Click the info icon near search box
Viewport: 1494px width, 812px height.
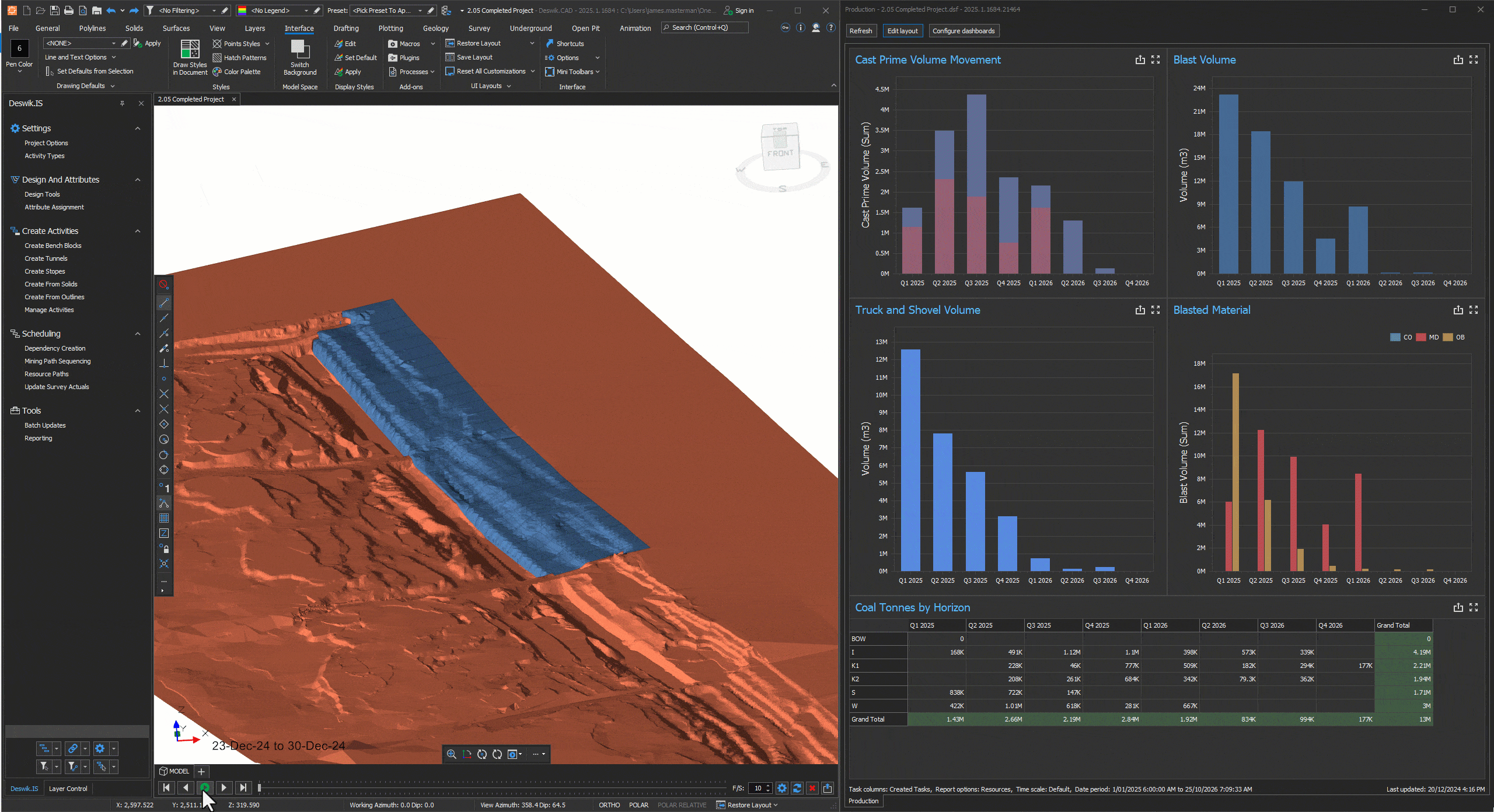[x=801, y=27]
